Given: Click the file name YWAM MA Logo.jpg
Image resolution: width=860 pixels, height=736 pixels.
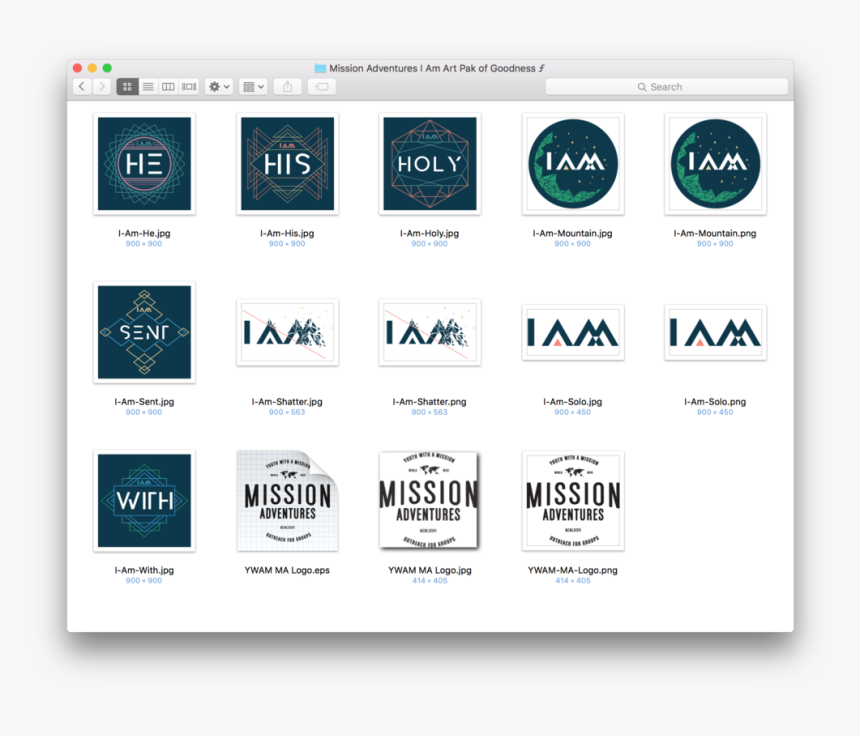Looking at the screenshot, I should [x=430, y=570].
